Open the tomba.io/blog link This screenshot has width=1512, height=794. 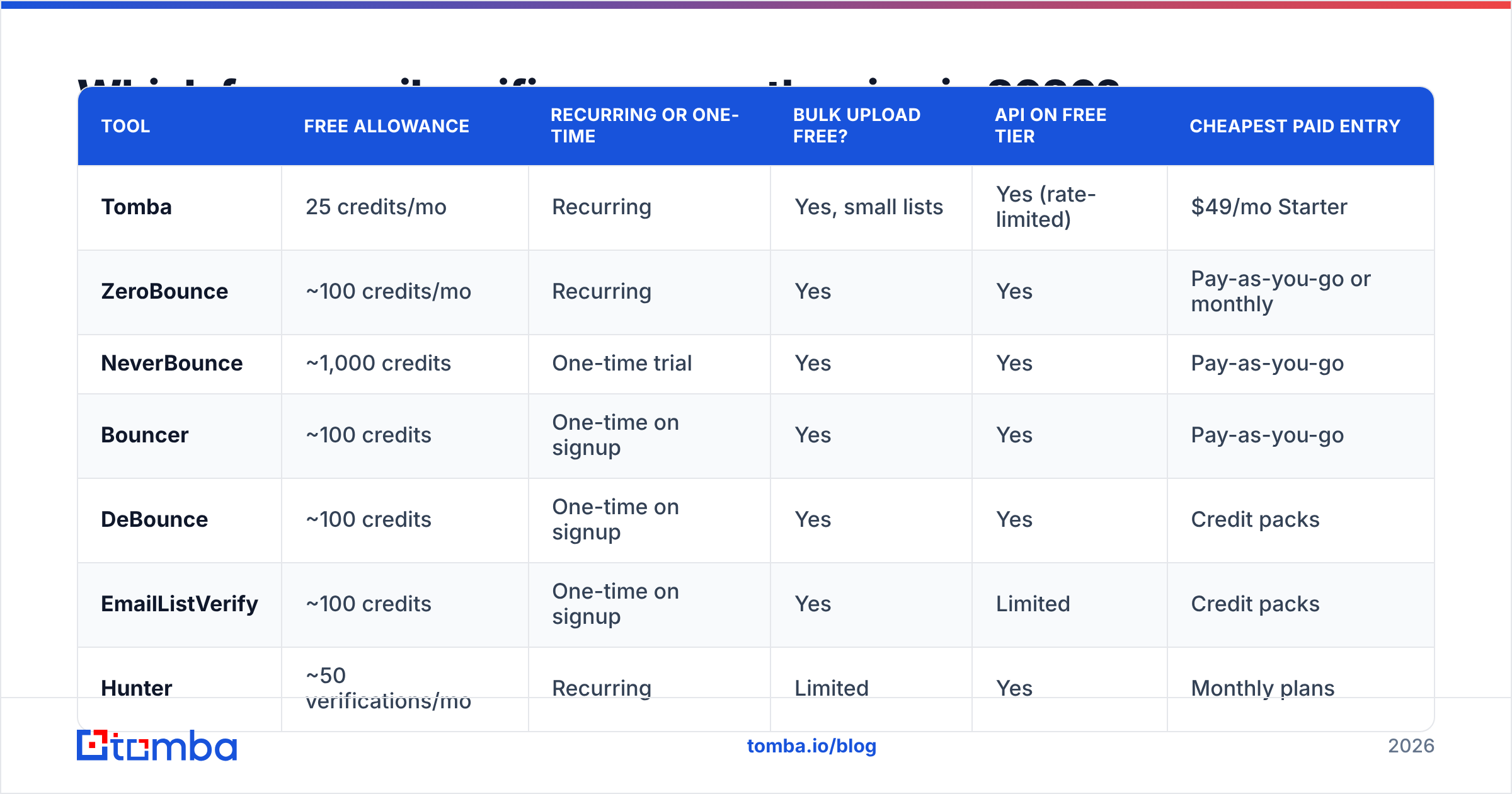pyautogui.click(x=811, y=746)
